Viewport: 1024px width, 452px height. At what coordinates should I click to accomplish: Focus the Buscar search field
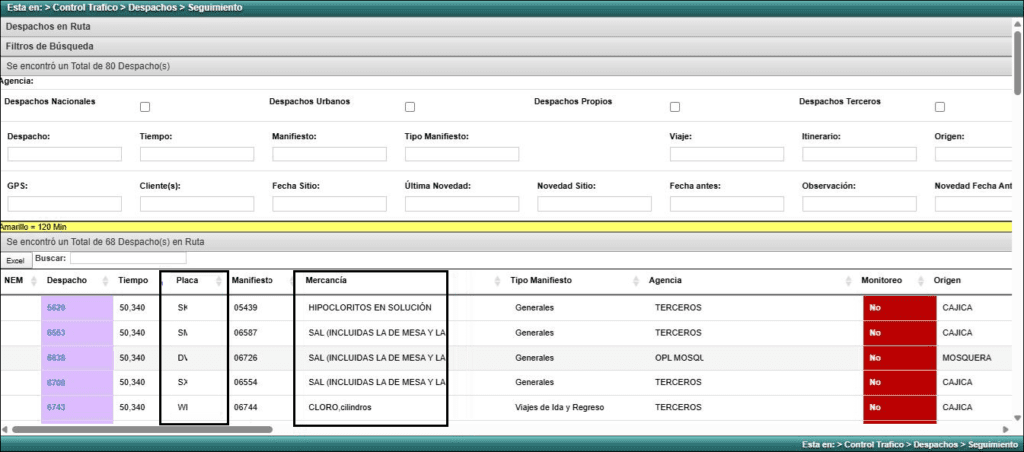tap(113, 258)
